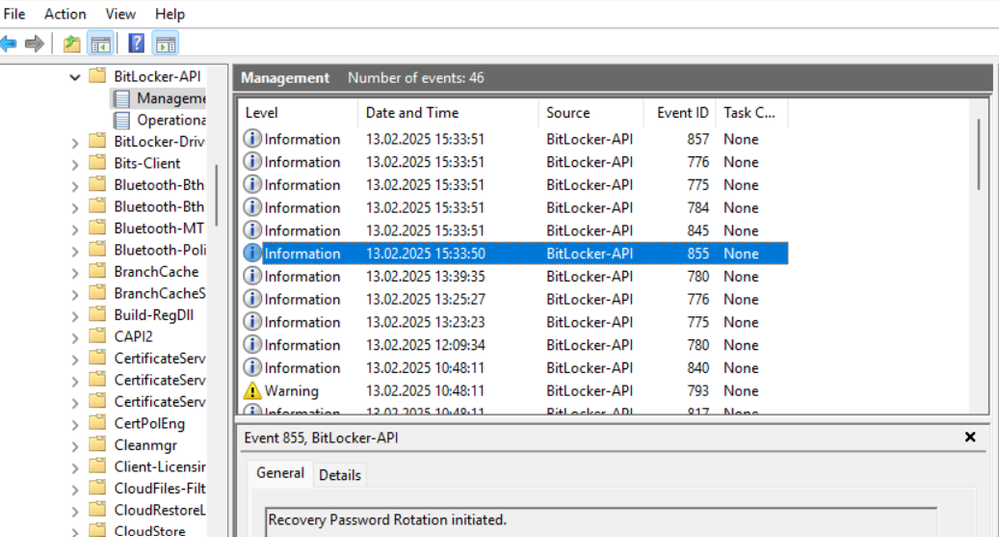999x537 pixels.
Task: Select the Management log icon in tree
Action: [121, 98]
